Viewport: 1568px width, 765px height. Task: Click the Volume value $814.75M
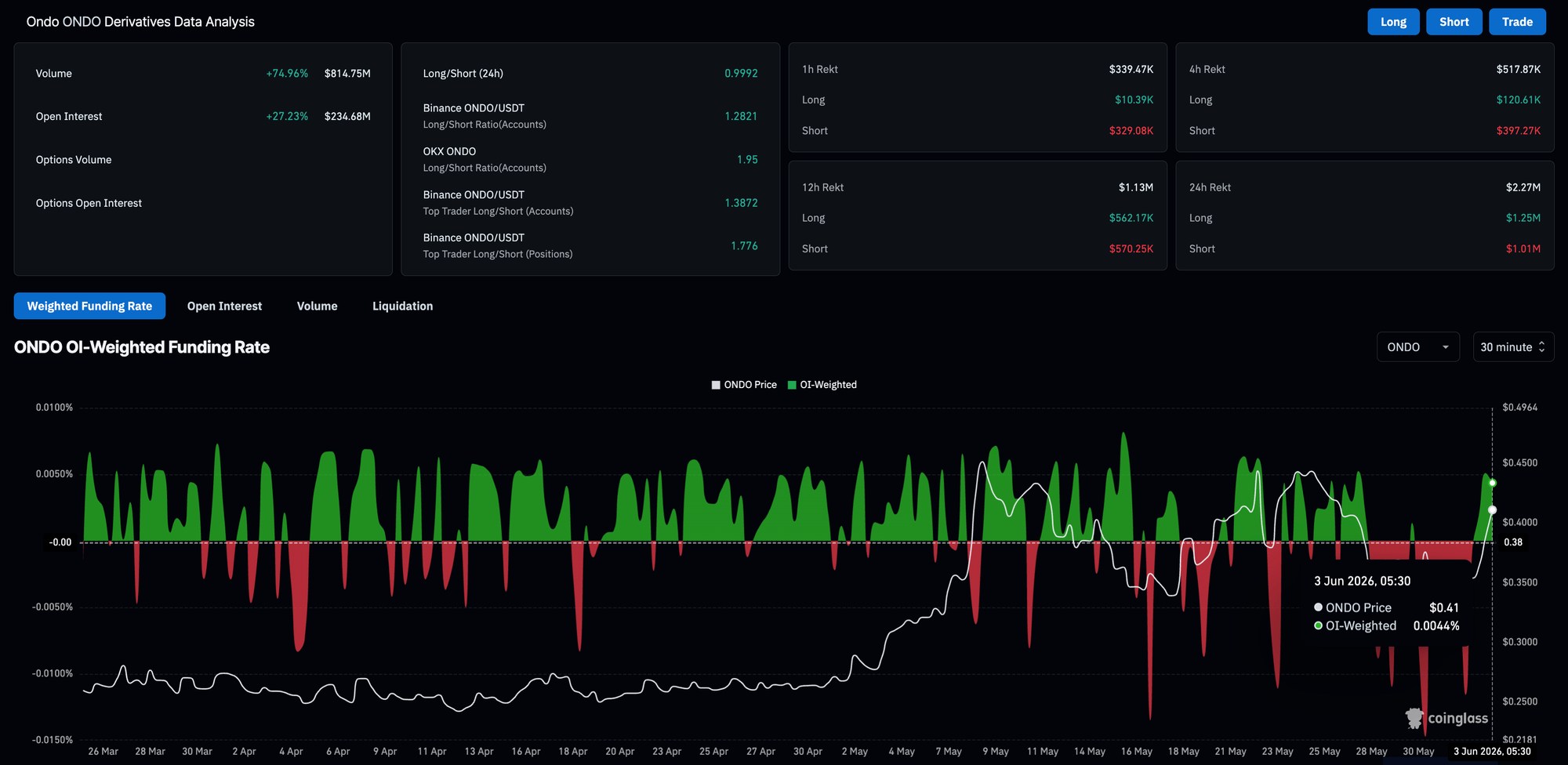coord(347,74)
